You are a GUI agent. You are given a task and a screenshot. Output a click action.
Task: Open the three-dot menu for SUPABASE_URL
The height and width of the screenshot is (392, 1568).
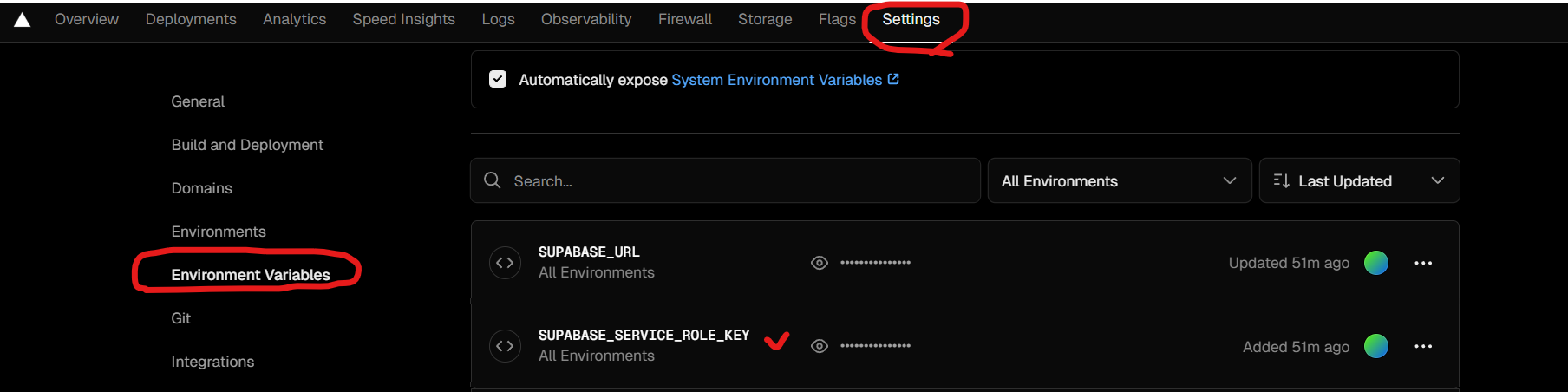1423,263
